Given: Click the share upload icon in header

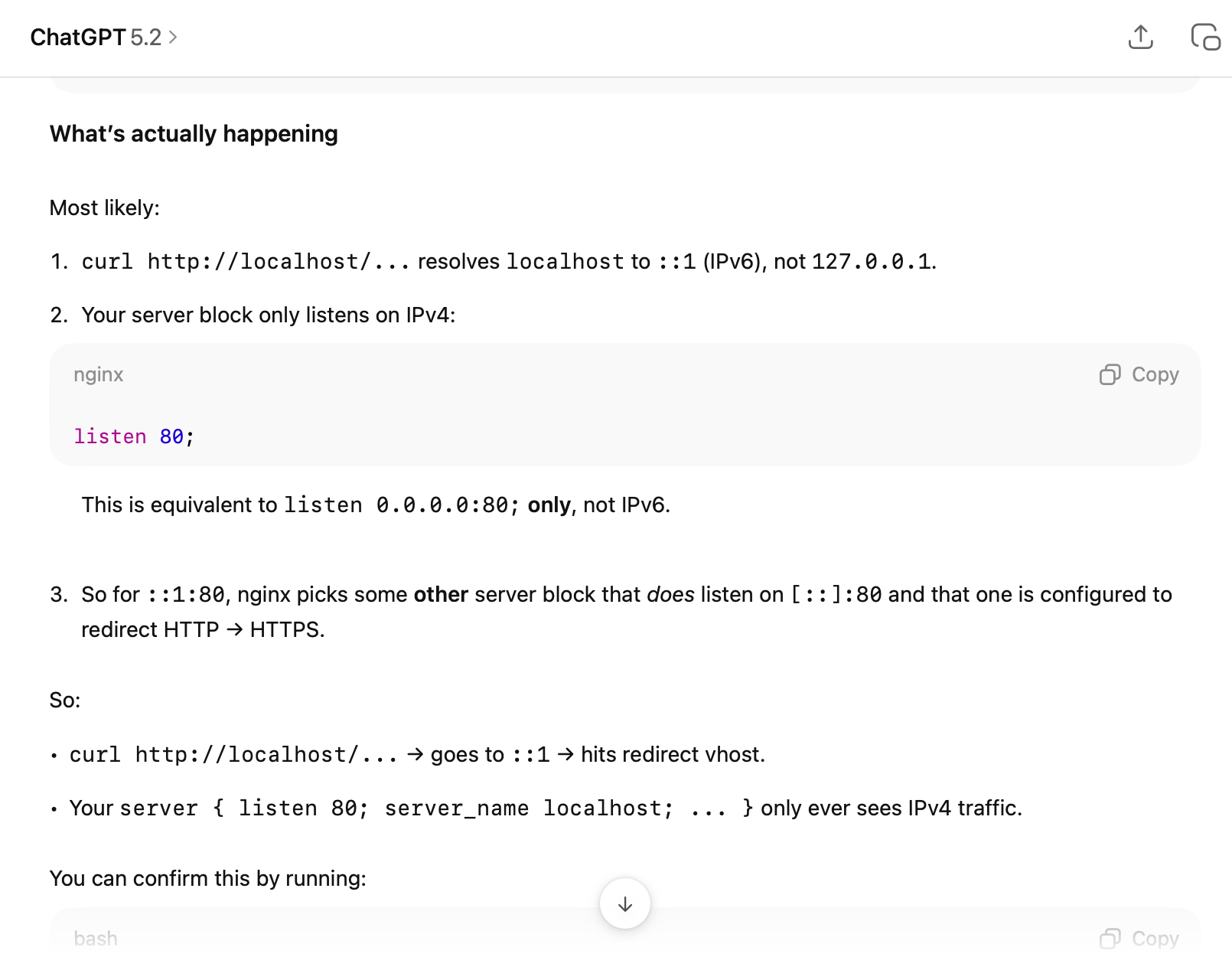Looking at the screenshot, I should (1140, 37).
